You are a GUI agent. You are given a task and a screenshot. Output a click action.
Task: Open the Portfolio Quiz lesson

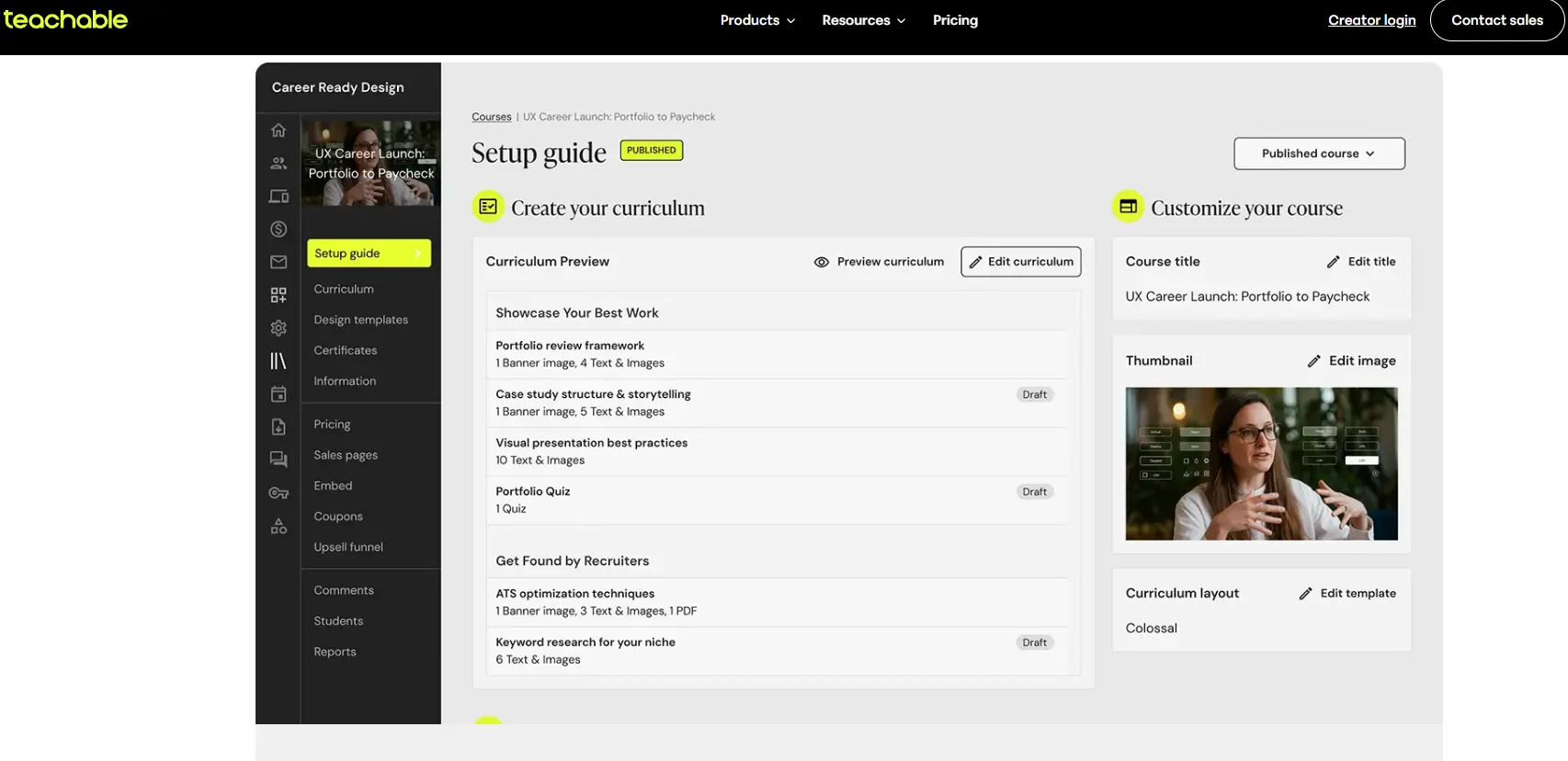(777, 500)
